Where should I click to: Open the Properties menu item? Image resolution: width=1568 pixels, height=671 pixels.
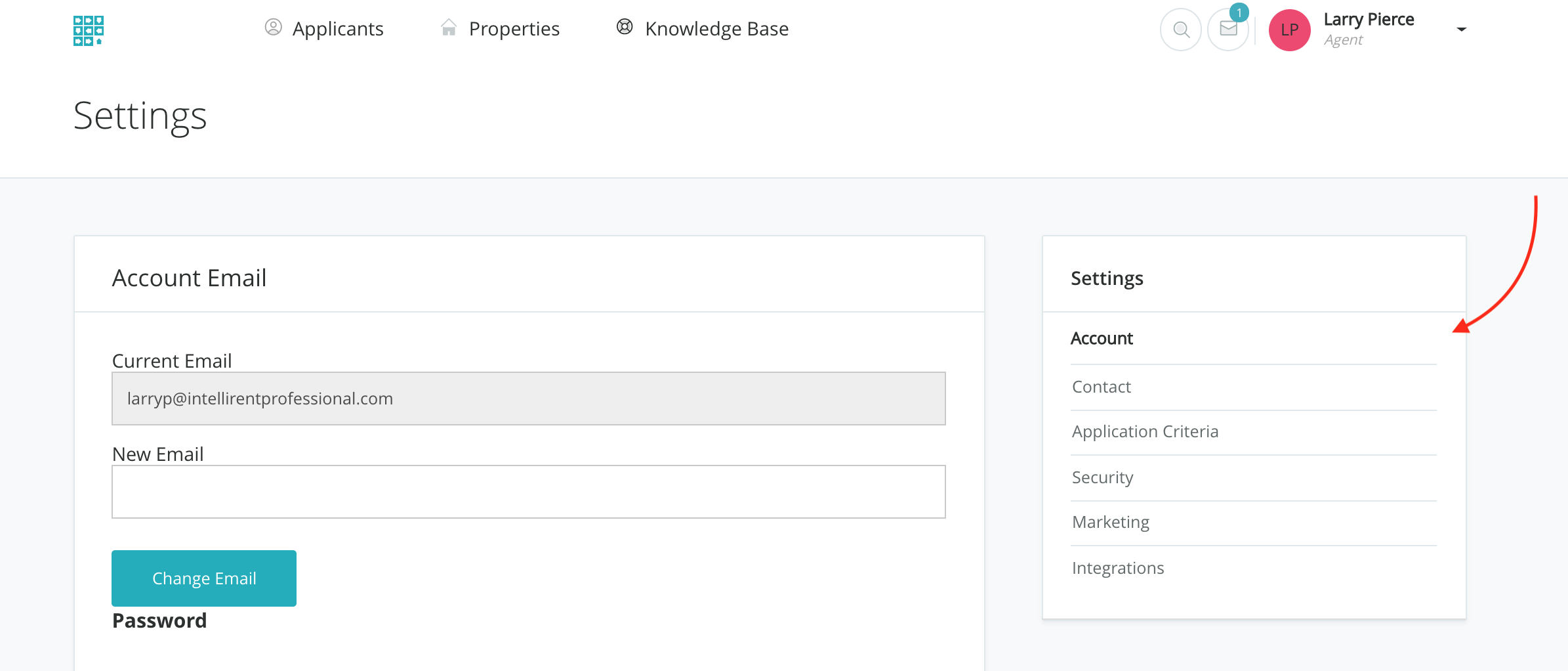pos(514,29)
